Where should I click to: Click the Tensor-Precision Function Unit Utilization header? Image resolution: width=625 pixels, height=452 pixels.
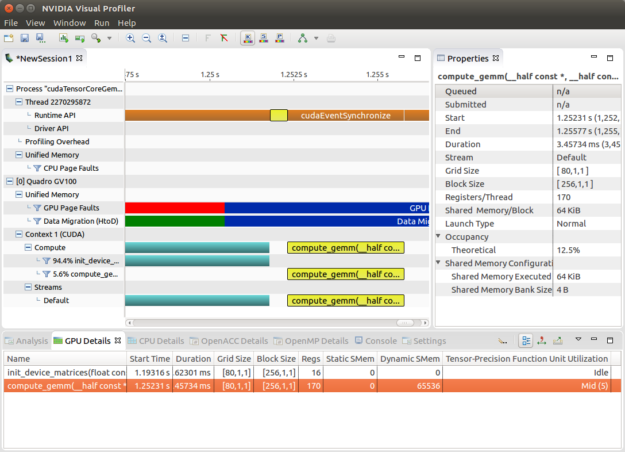coord(527,359)
